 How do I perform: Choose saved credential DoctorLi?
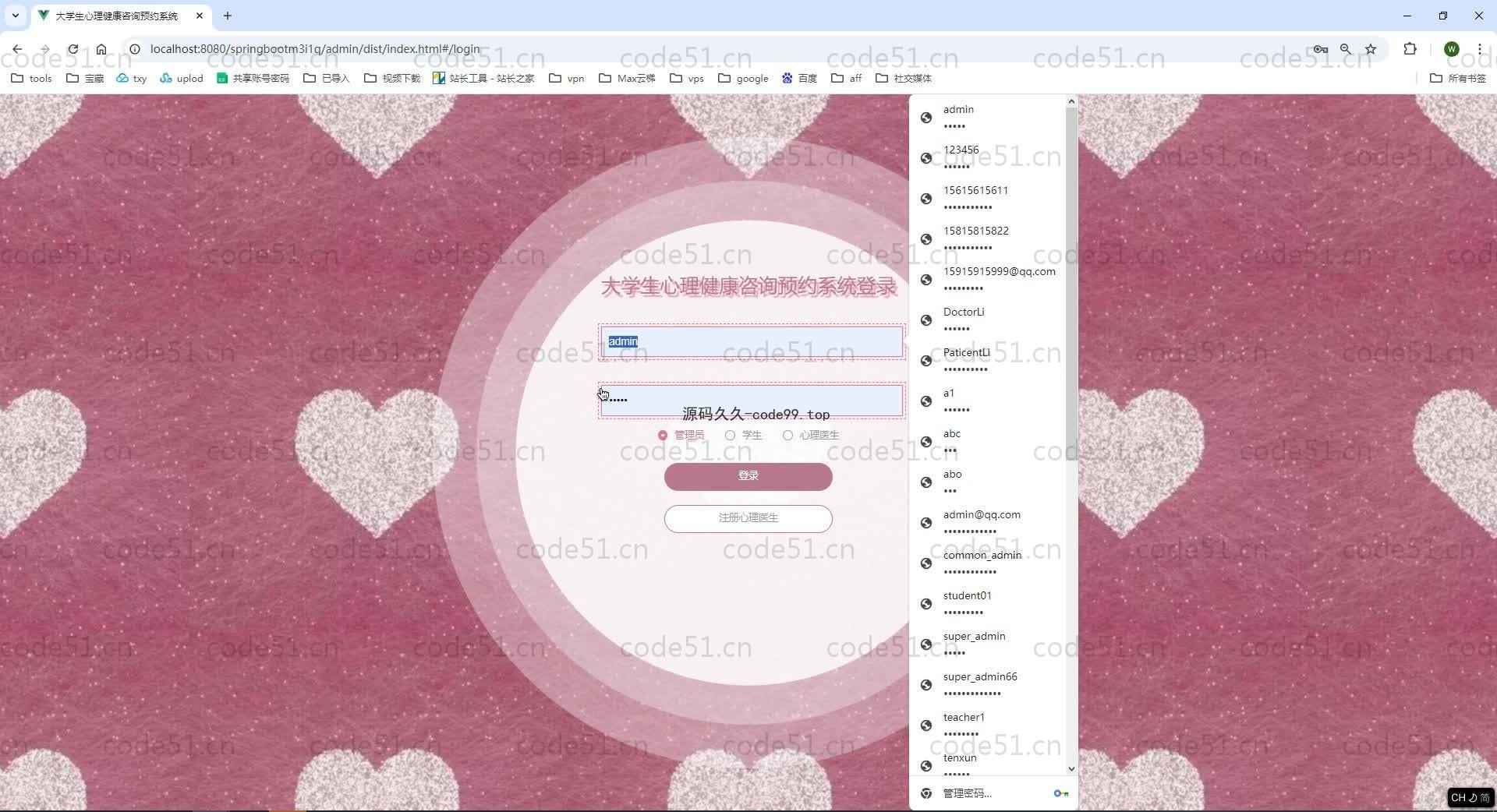point(987,320)
